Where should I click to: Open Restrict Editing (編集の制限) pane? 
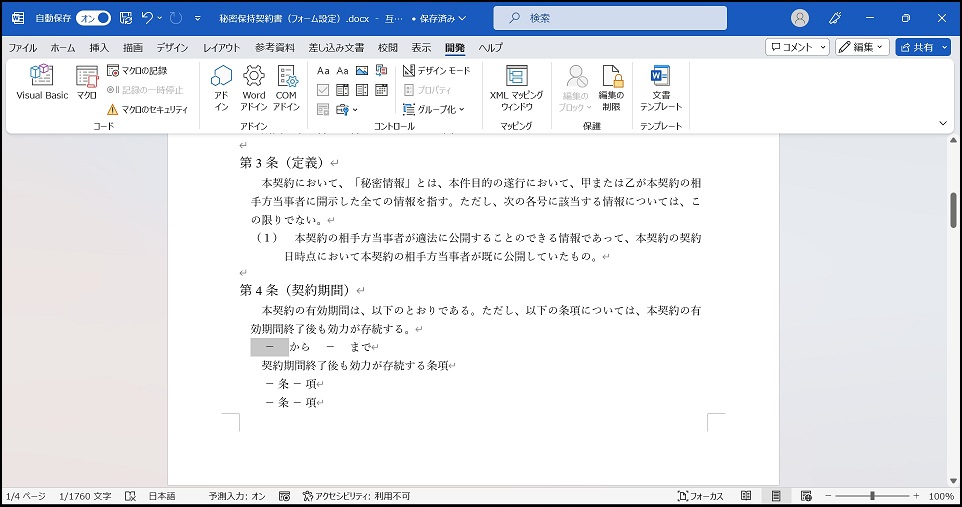coord(611,88)
